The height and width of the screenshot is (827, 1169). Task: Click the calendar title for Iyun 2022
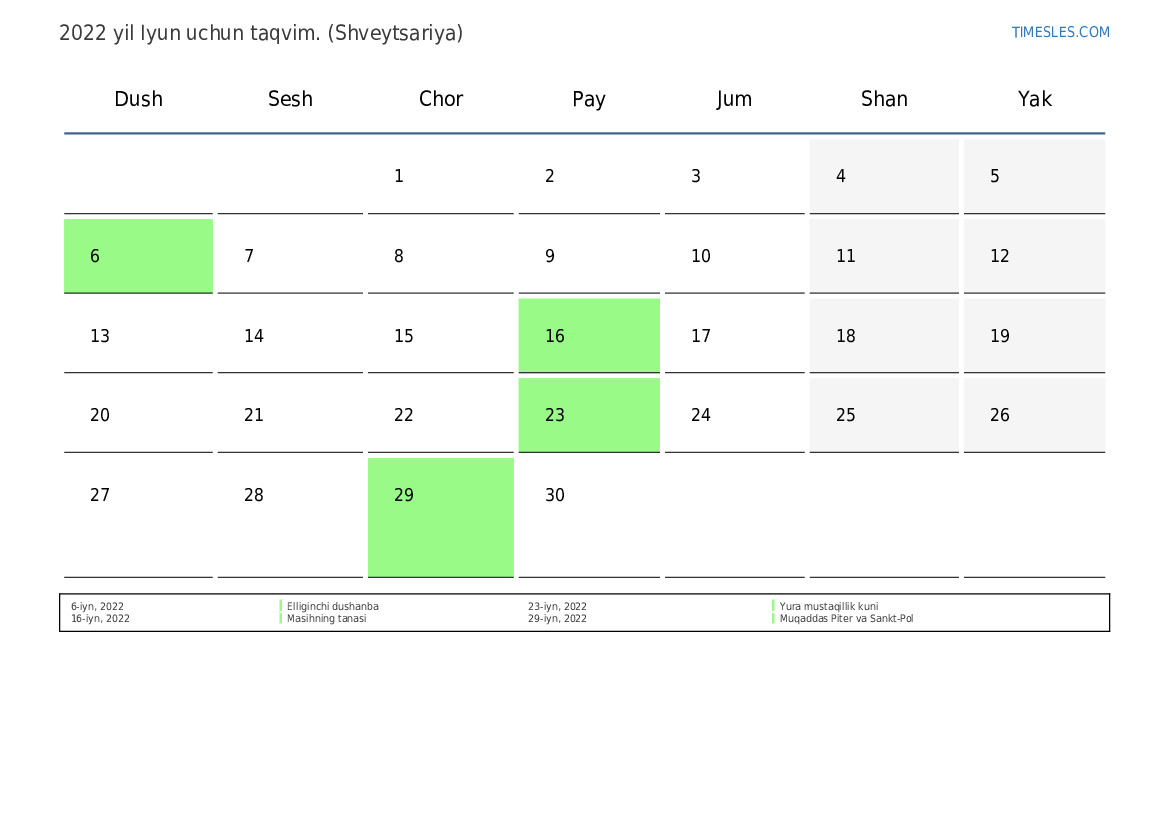(261, 33)
